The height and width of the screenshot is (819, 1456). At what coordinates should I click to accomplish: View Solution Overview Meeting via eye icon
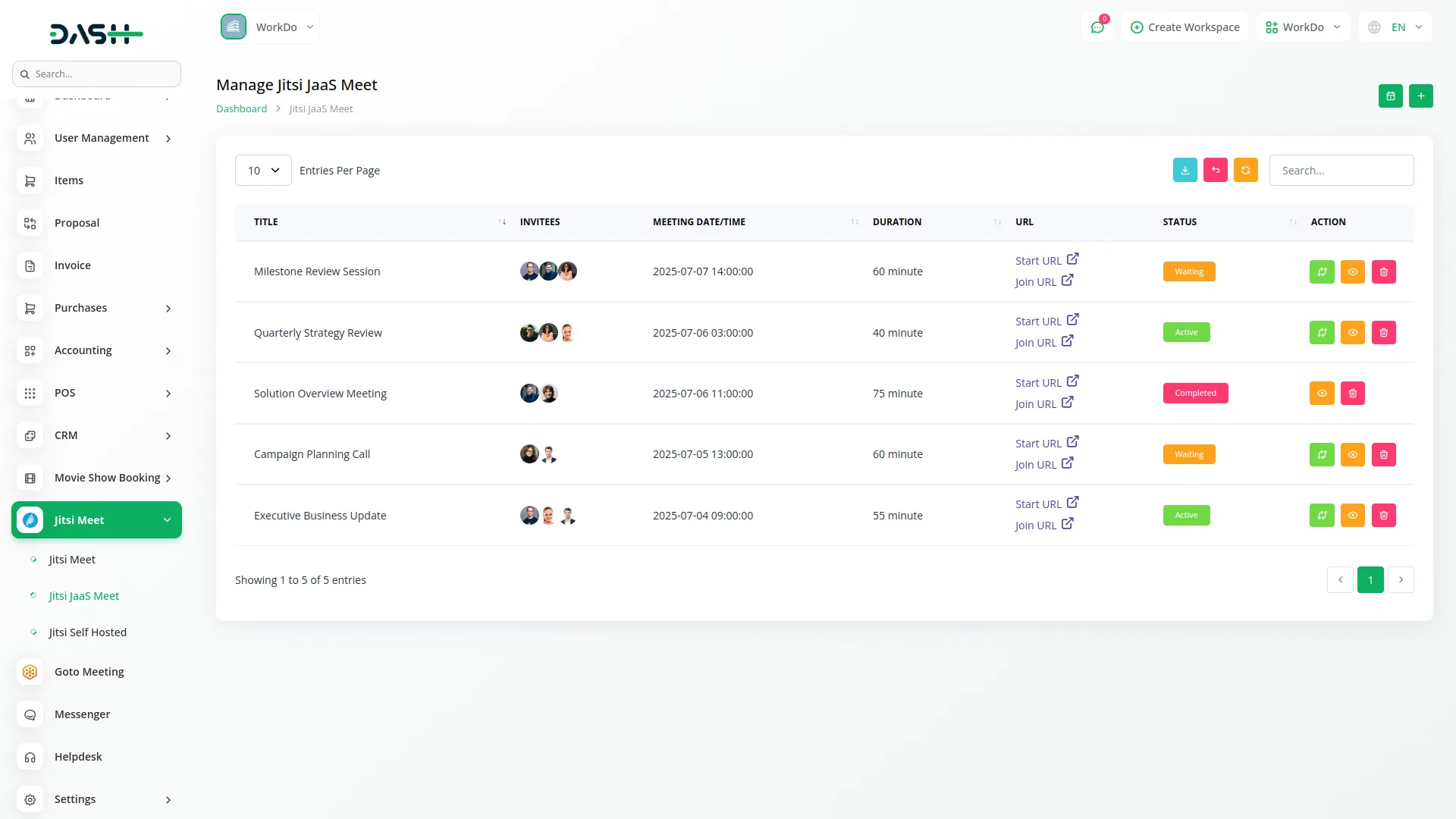pos(1321,393)
